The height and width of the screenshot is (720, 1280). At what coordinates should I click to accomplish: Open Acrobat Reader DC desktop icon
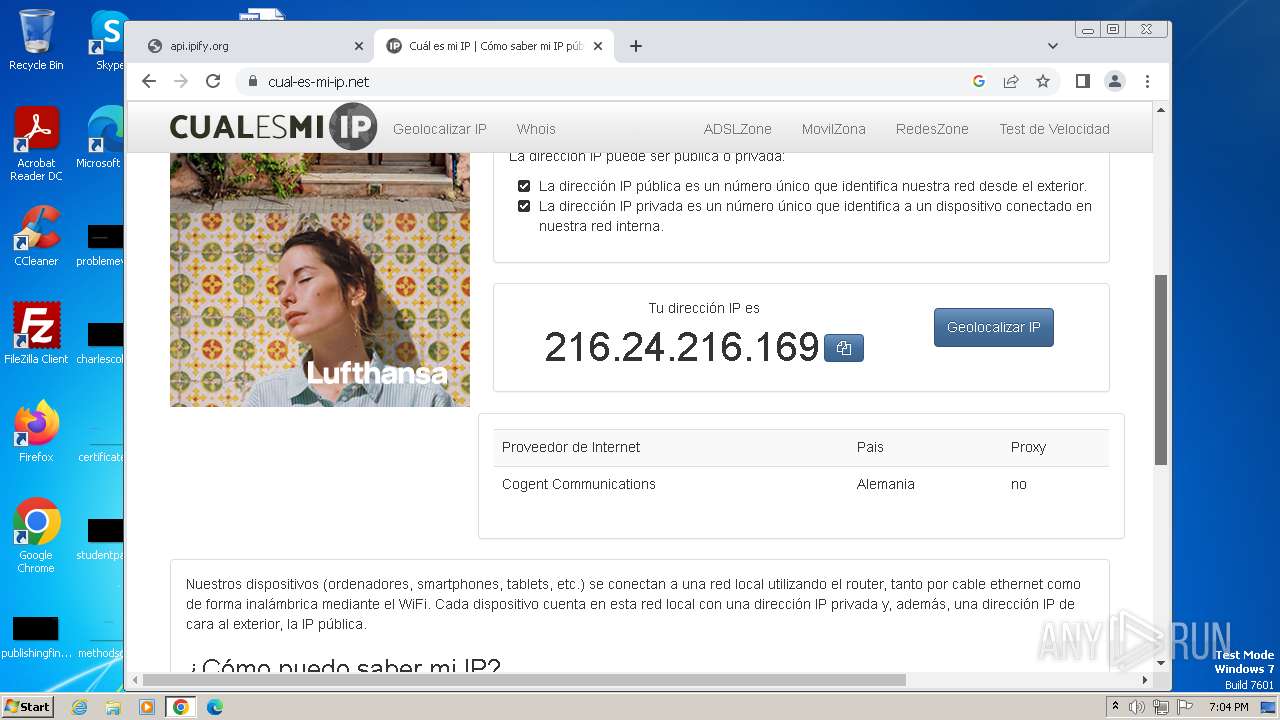[36, 145]
